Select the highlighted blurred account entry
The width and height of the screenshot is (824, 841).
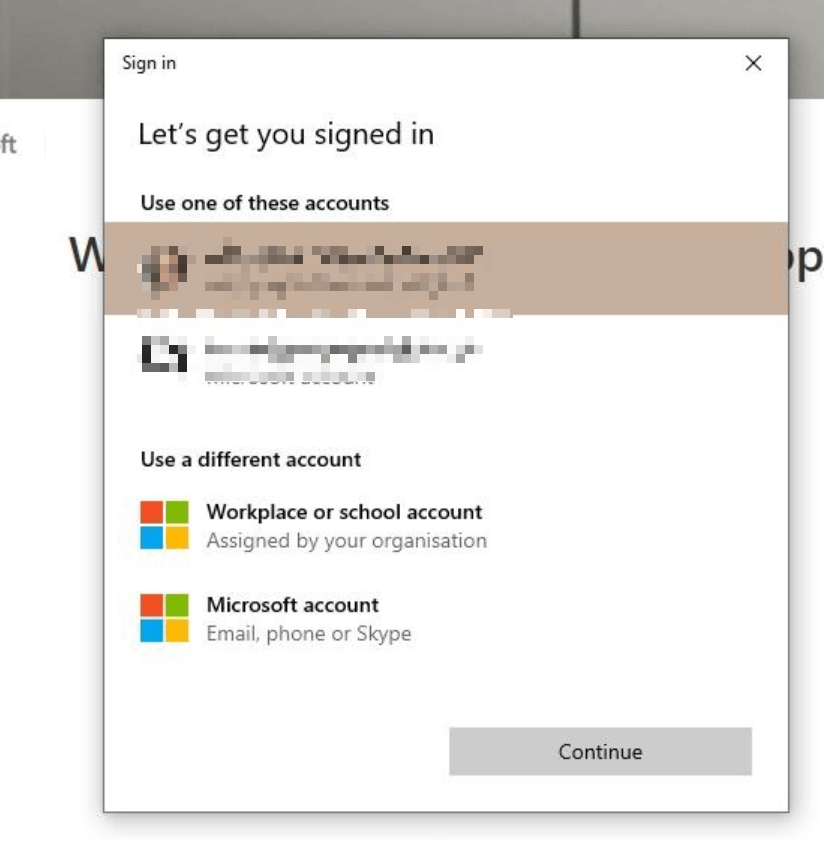[446, 268]
